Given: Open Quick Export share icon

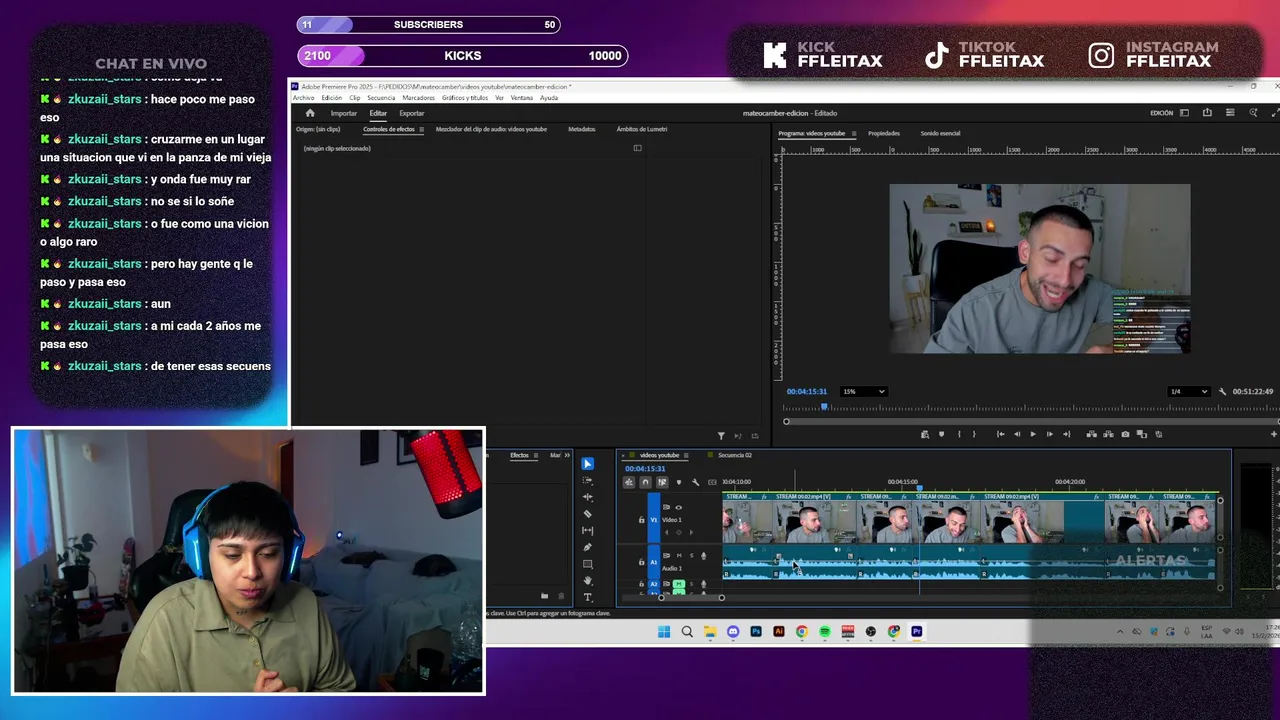Looking at the screenshot, I should [1207, 113].
